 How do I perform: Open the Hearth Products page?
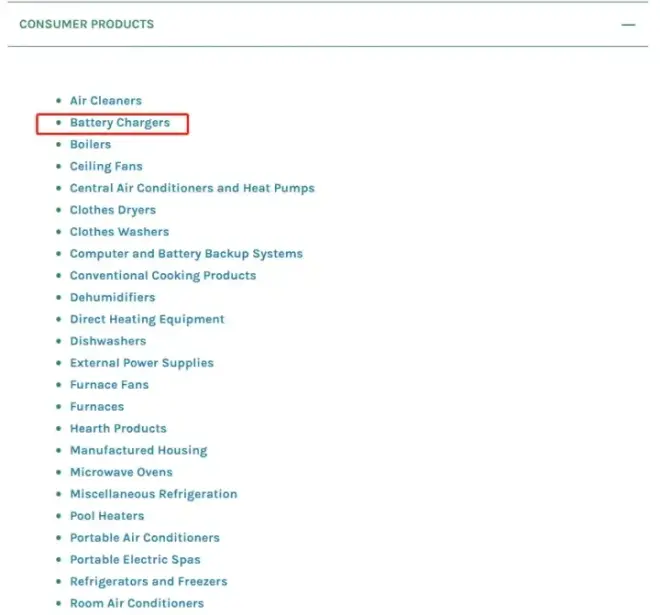(118, 429)
